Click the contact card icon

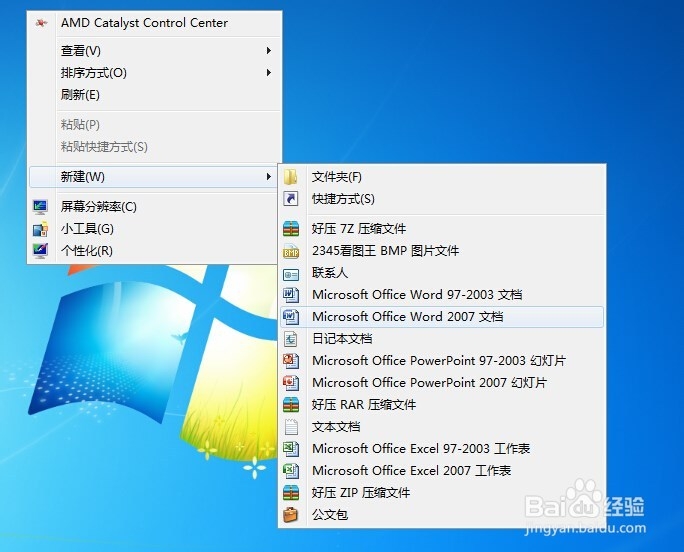(x=291, y=274)
